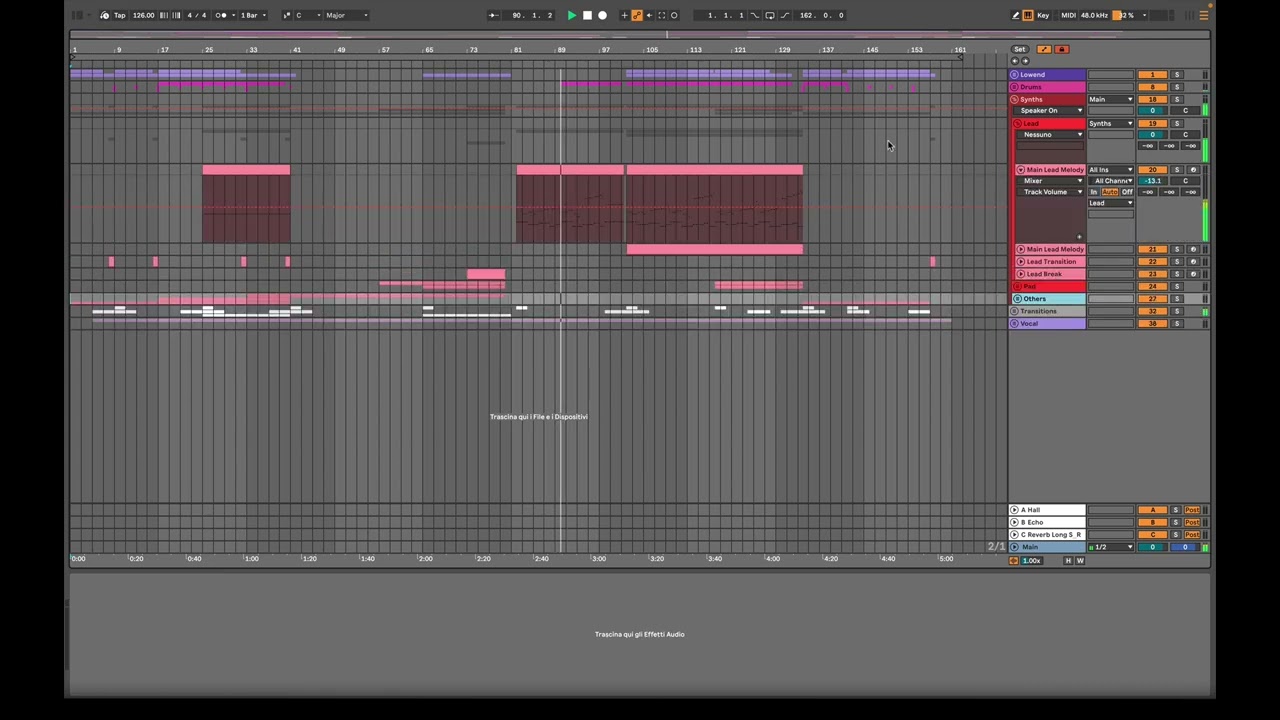Open the Major scale name dropdown
This screenshot has height=720, width=1280.
point(347,15)
